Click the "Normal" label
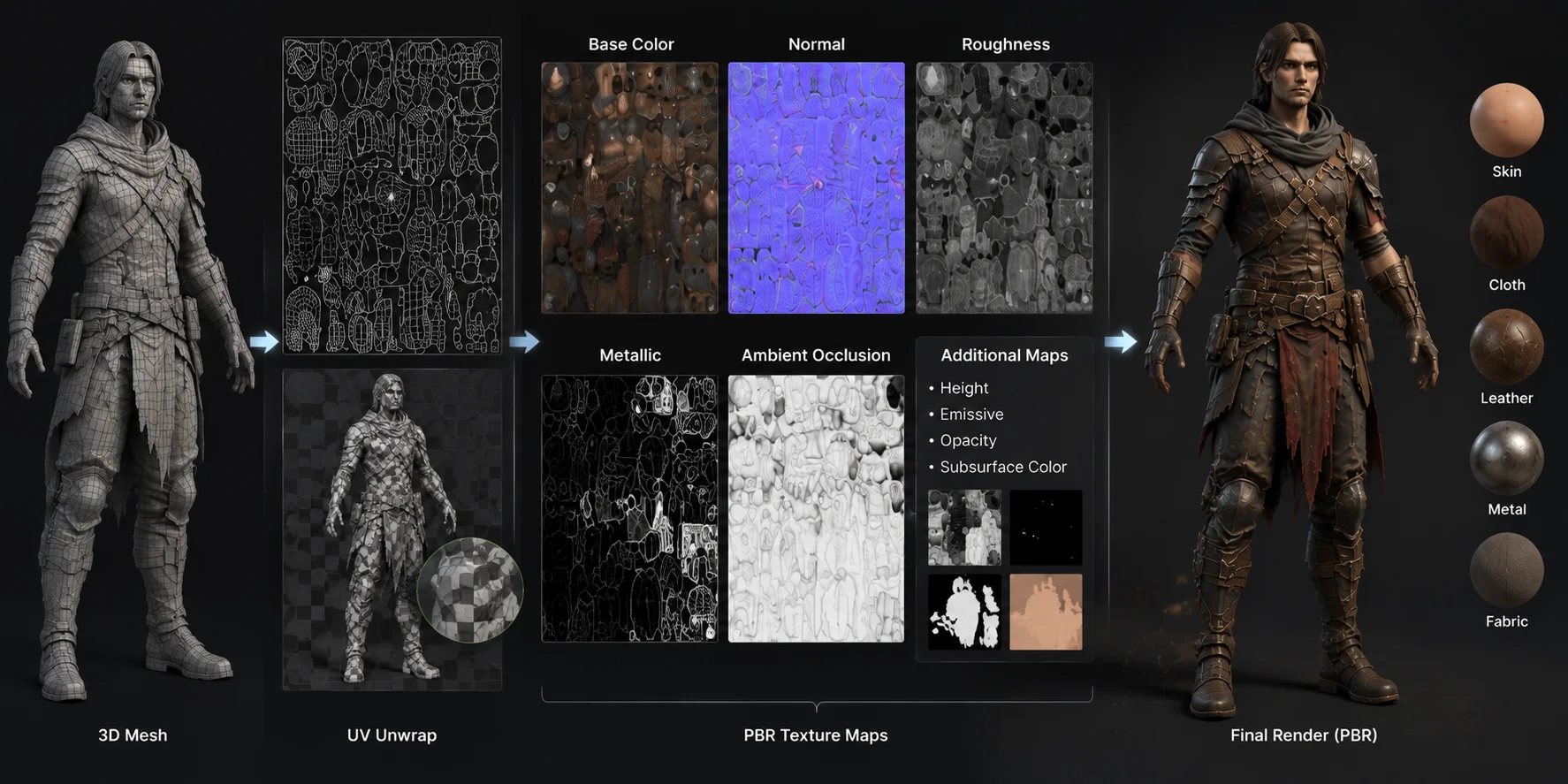The height and width of the screenshot is (784, 1568). coord(817,44)
